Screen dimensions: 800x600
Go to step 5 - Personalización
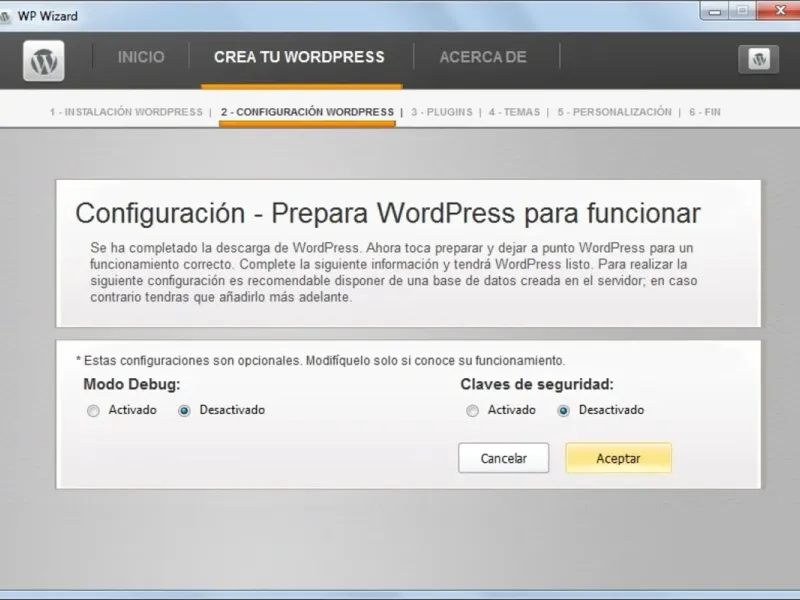coord(614,112)
